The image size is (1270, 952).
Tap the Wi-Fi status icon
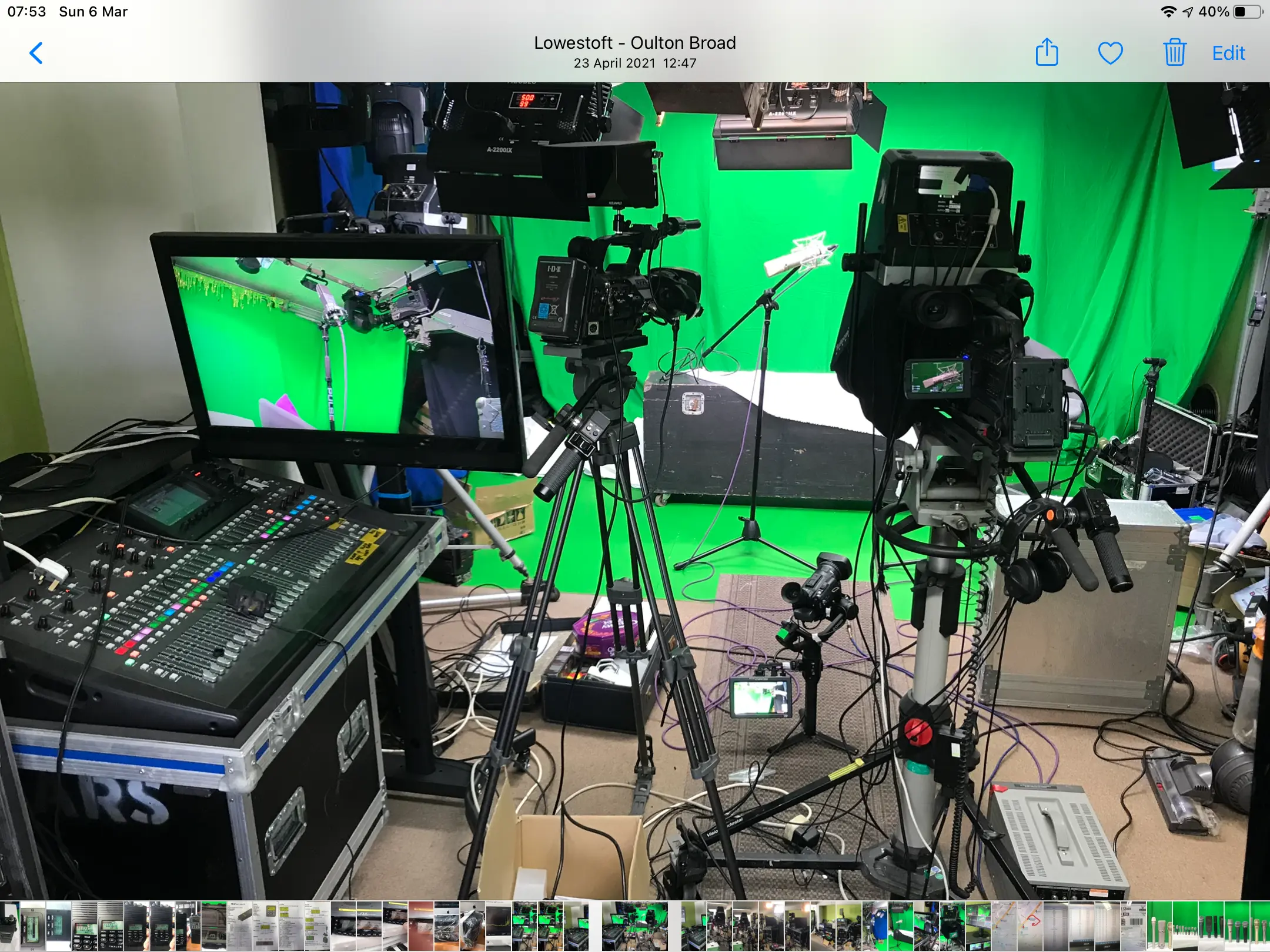(1168, 12)
